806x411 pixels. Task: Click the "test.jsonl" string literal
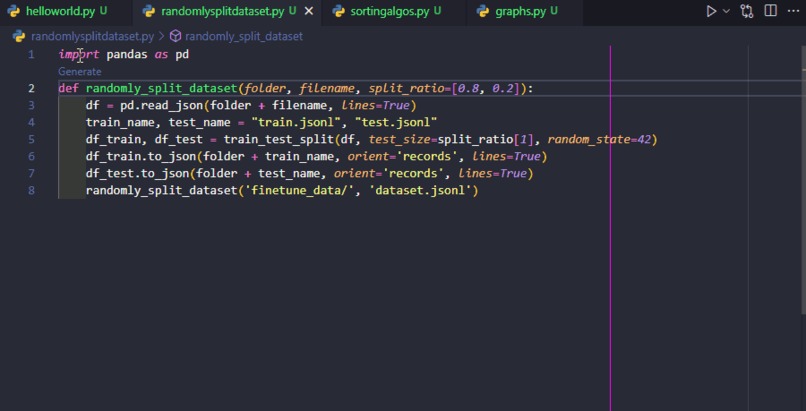[396, 122]
